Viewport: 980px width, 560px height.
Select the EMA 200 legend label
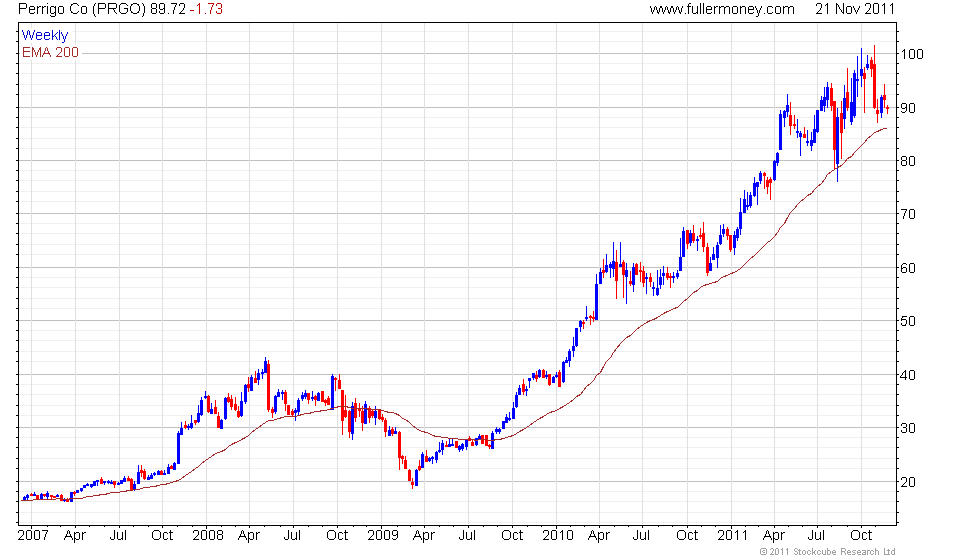tap(50, 52)
